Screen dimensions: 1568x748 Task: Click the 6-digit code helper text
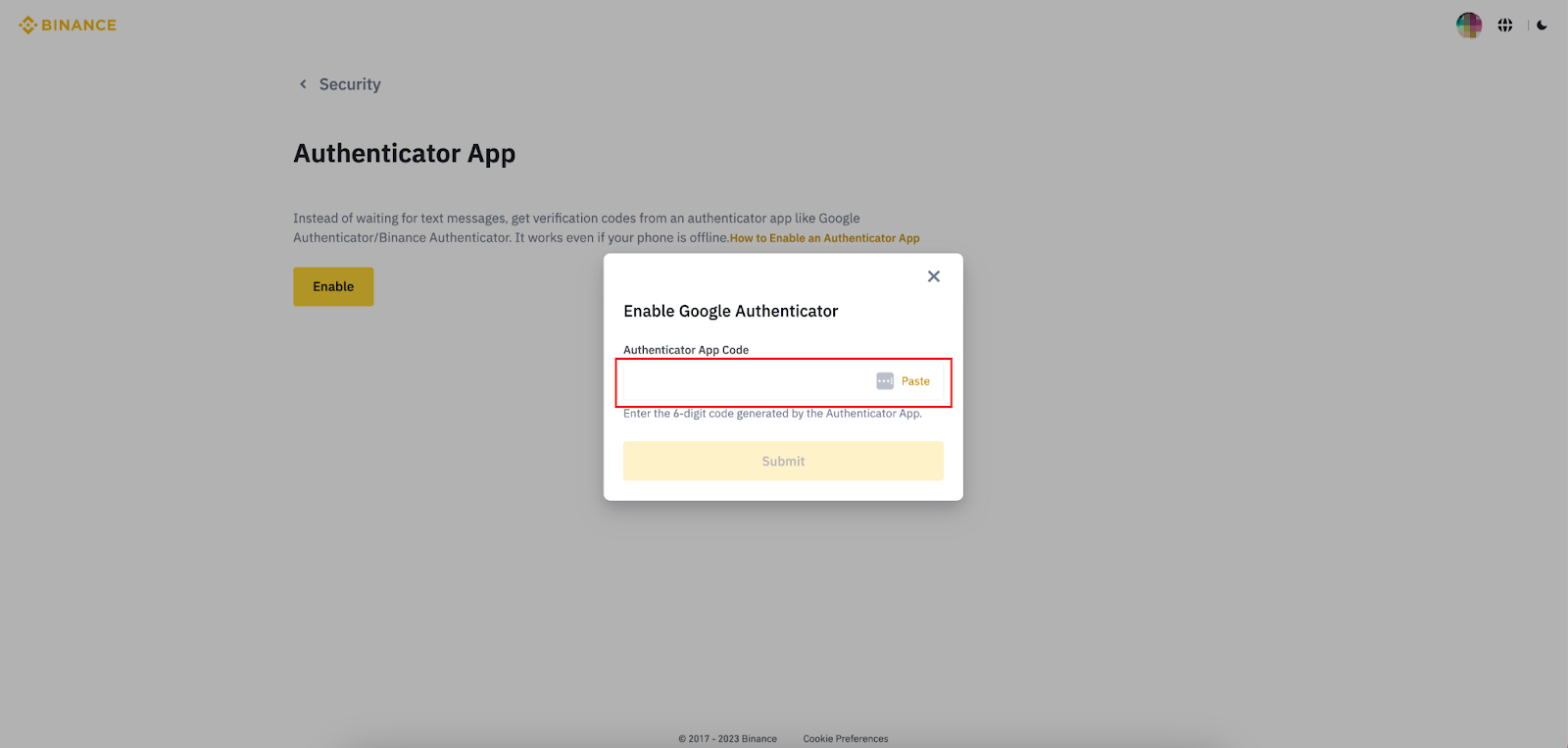tap(772, 414)
